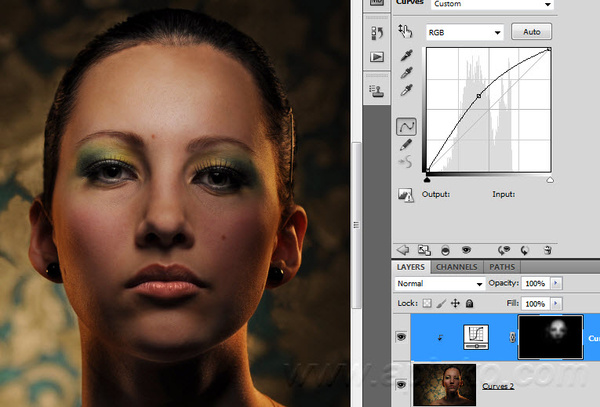Open the Curves preset Custom dropdown
This screenshot has height=407, width=600.
[x=492, y=4]
